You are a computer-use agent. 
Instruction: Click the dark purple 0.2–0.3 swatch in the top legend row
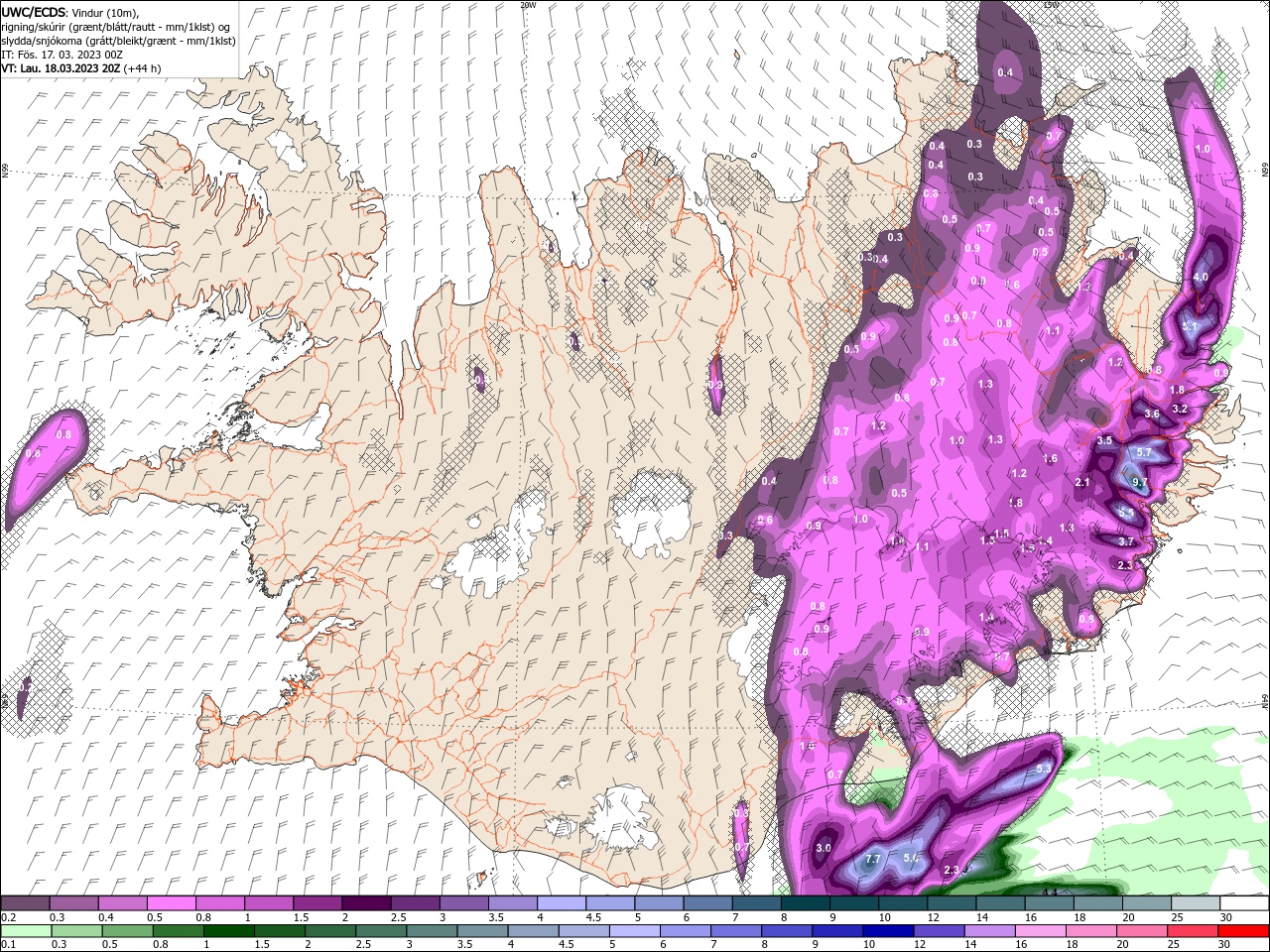tap(25, 903)
